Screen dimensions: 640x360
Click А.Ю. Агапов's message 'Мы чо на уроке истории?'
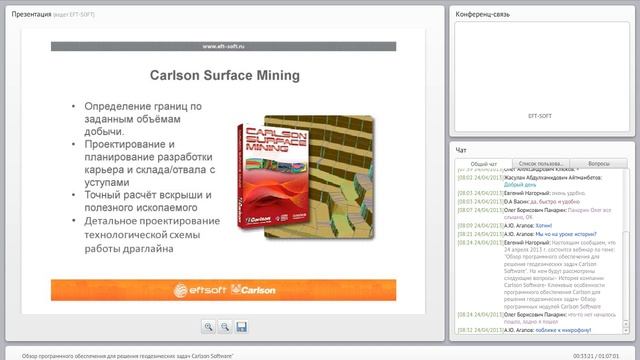pos(566,234)
